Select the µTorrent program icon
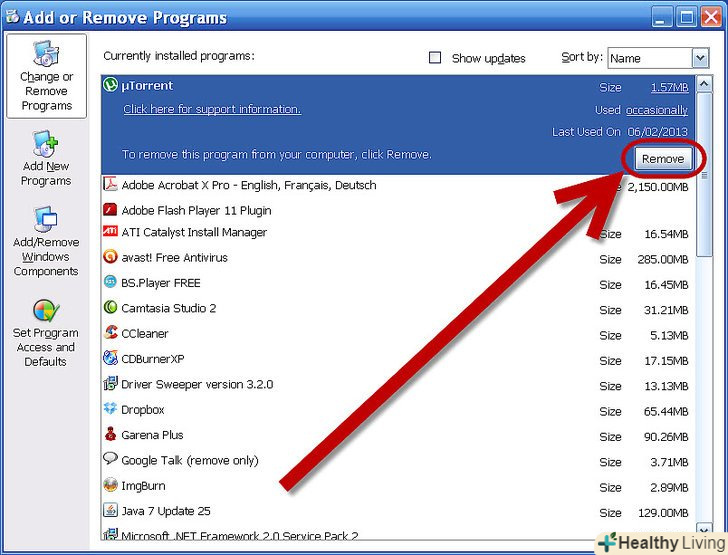Image resolution: width=728 pixels, height=555 pixels. tap(110, 85)
